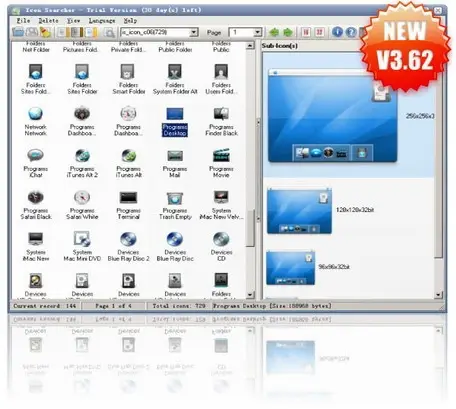This screenshot has width=456, height=409.
Task: Click the blue question mark help icon
Action: [x=351, y=32]
